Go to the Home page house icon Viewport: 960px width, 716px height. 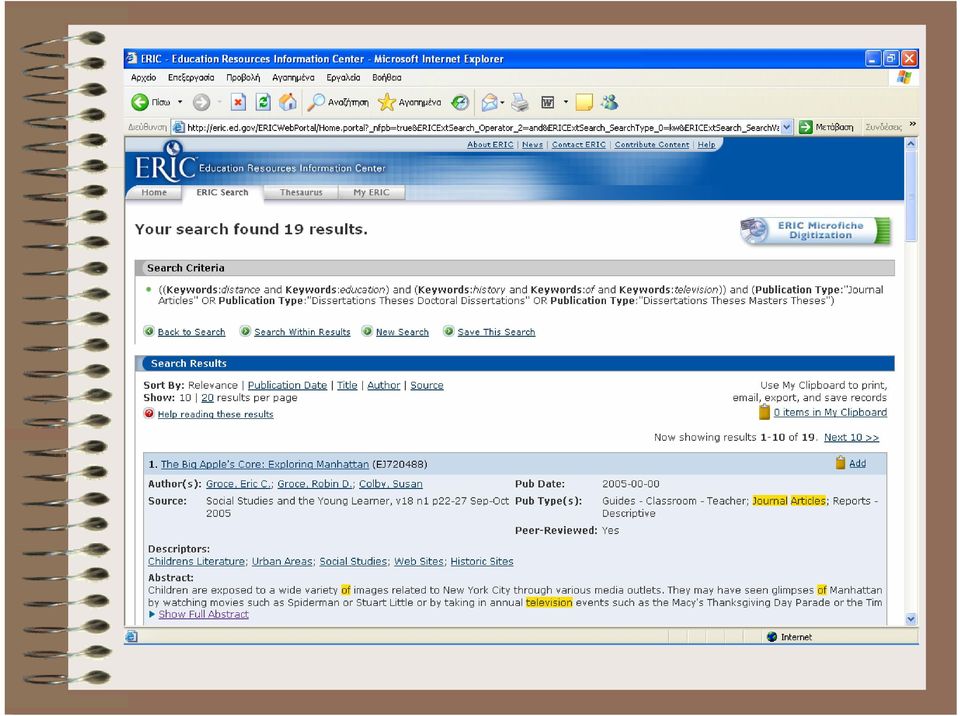[288, 102]
